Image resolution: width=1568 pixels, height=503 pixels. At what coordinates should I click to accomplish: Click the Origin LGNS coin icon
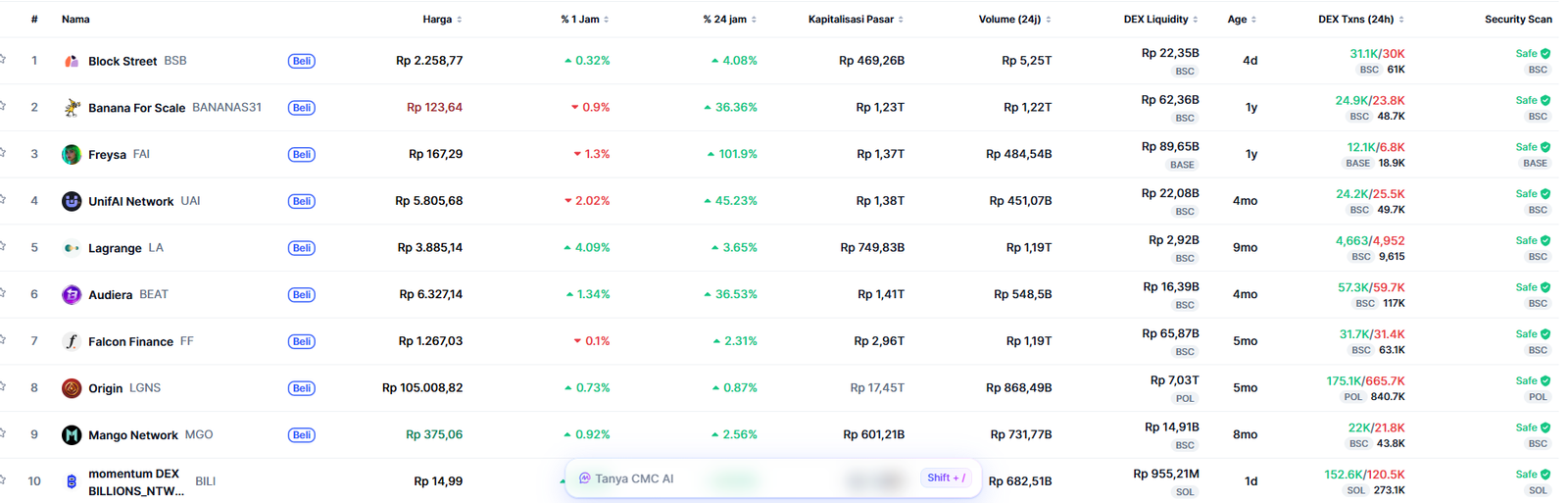pyautogui.click(x=72, y=388)
